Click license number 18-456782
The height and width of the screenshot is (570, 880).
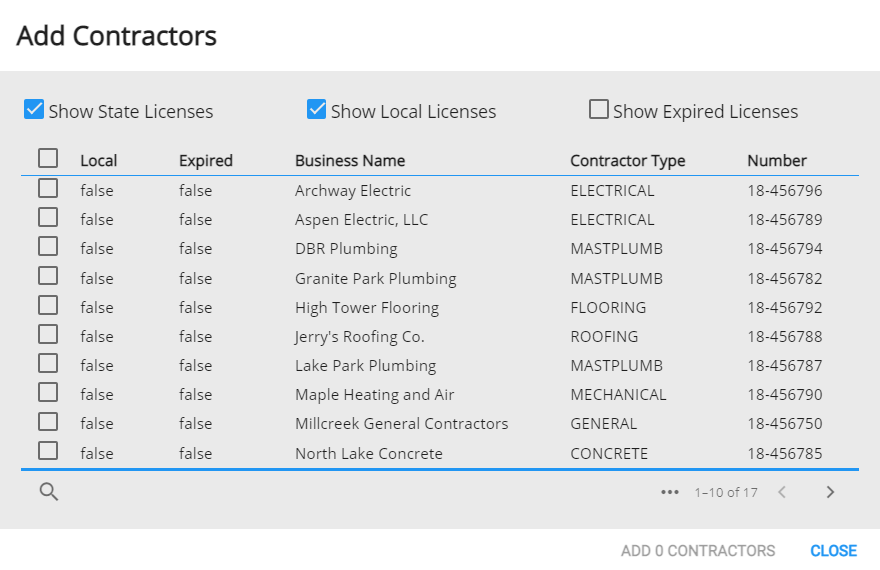click(785, 279)
